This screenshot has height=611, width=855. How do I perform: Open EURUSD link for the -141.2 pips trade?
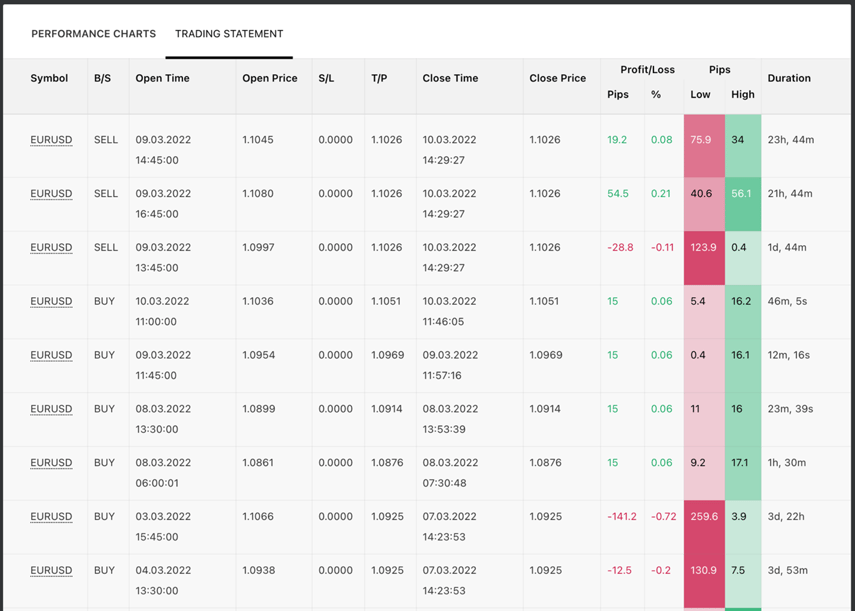(x=51, y=518)
